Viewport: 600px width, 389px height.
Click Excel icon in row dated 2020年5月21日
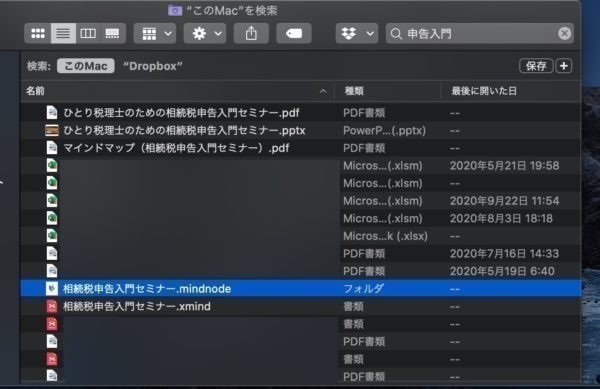52,166
